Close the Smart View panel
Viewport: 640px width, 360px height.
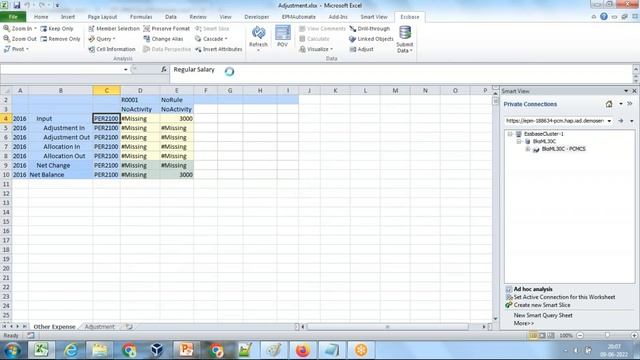634,91
